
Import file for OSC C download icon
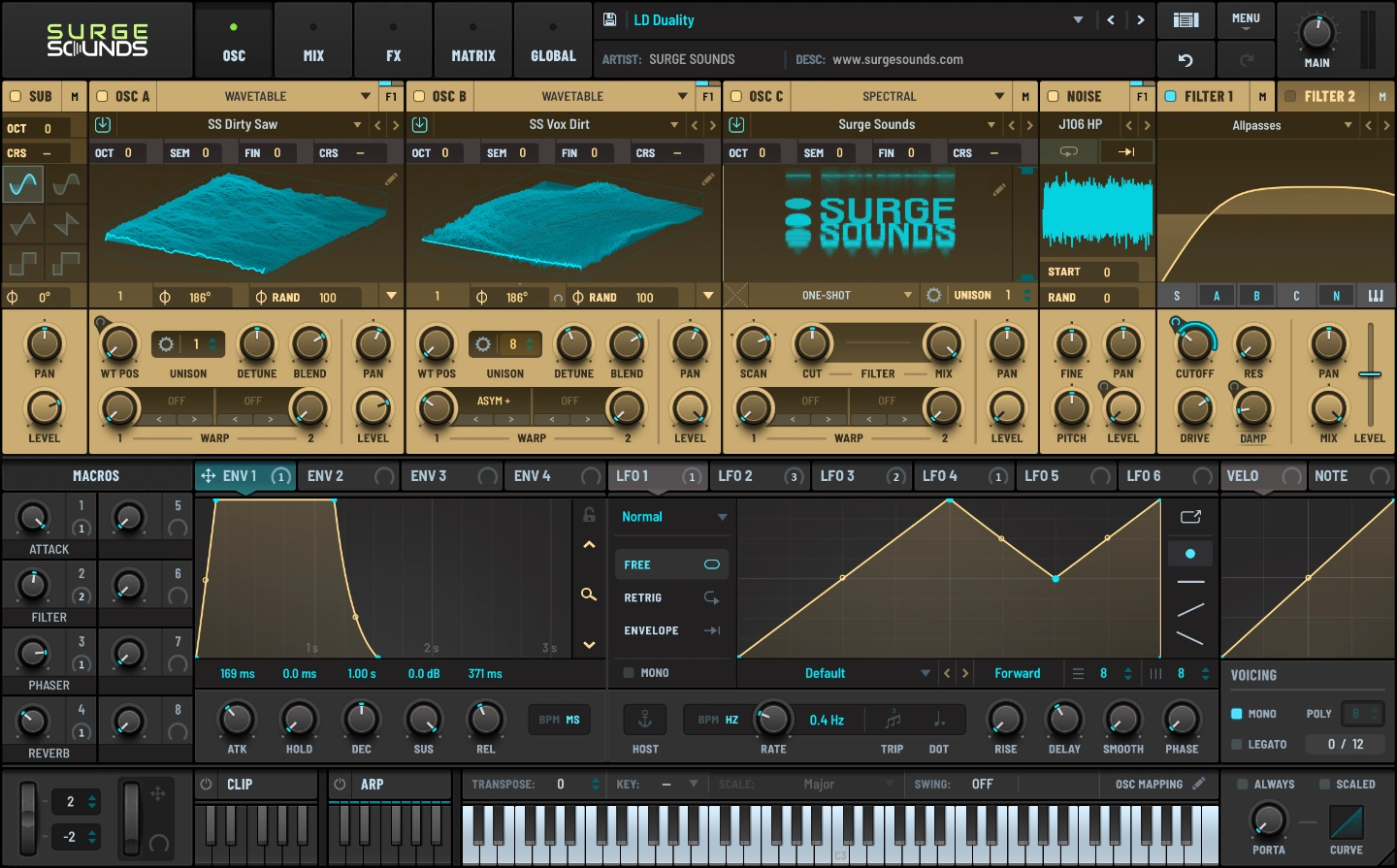pyautogui.click(x=737, y=125)
